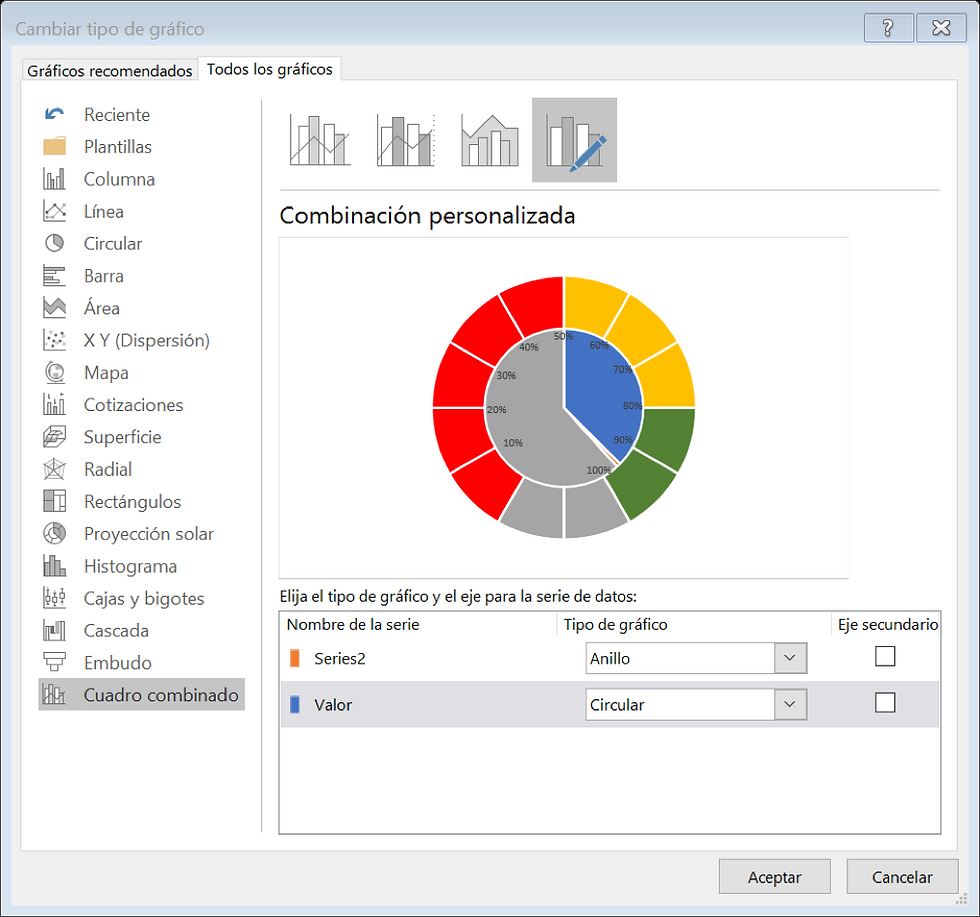Select the Rectángulos treemap icon
980x917 pixels.
[54, 501]
